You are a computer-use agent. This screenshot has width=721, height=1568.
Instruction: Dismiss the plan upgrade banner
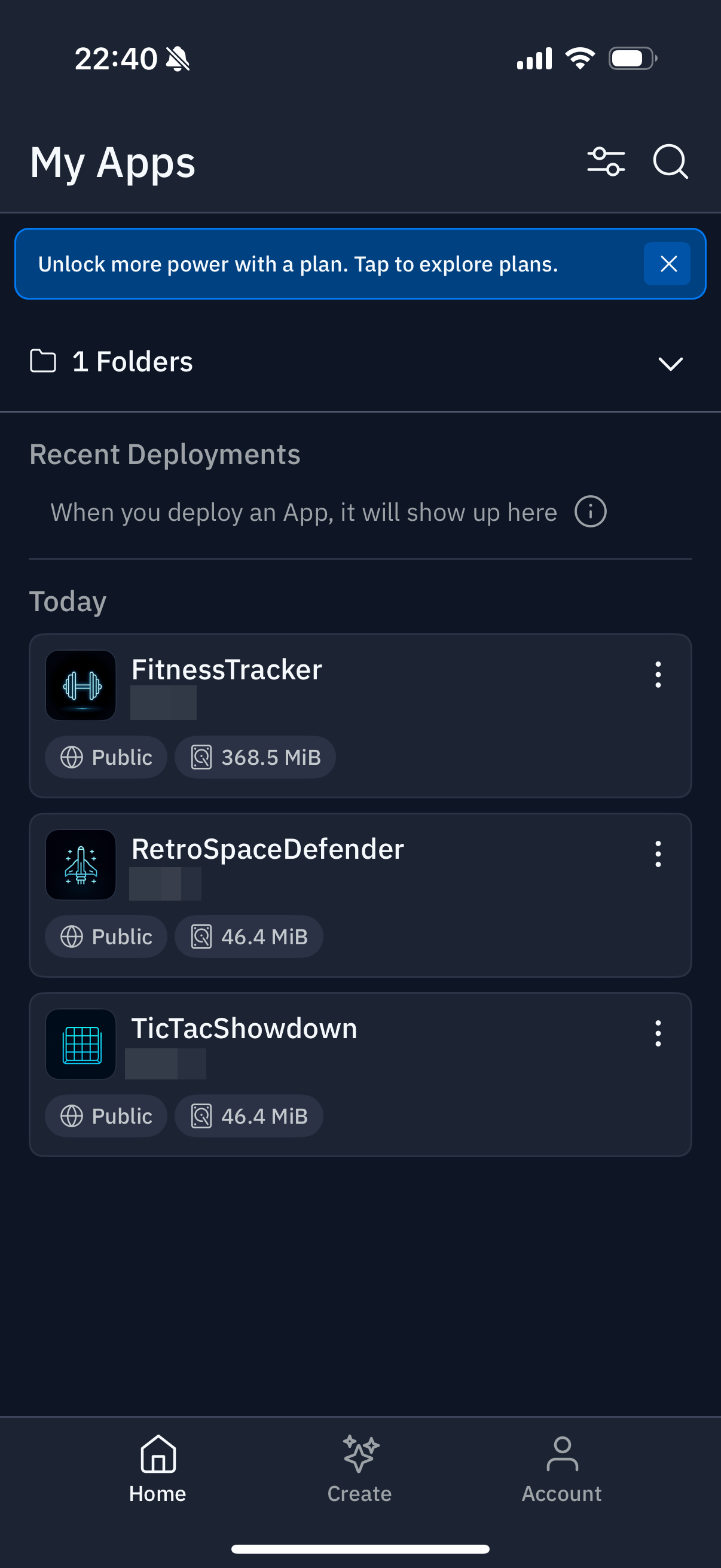(x=667, y=264)
